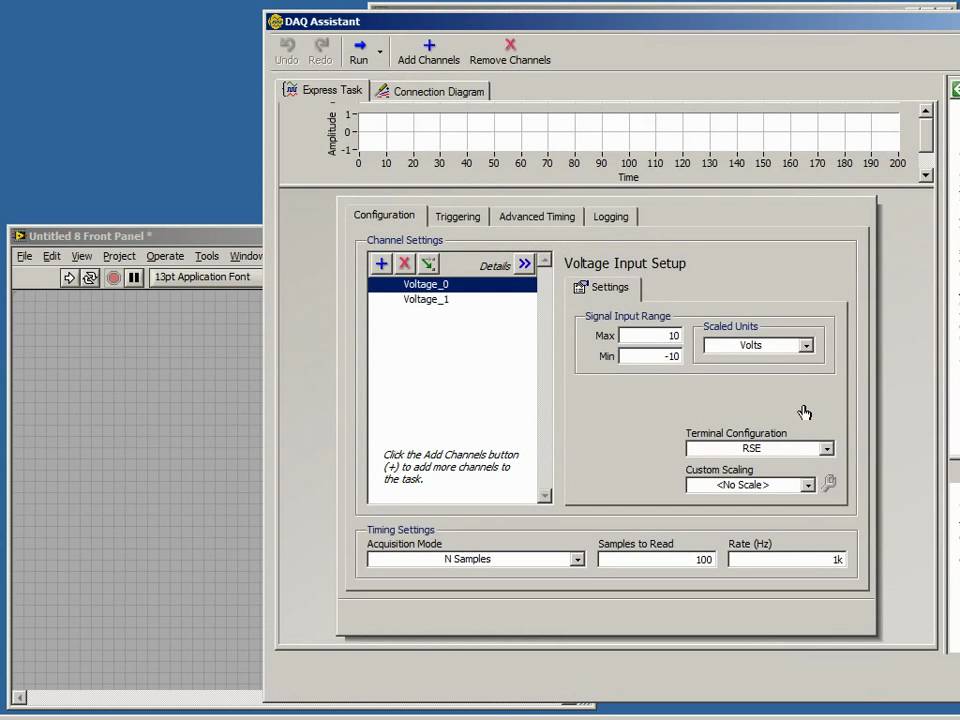Open the Scaled Units Volts dropdown

(758, 345)
